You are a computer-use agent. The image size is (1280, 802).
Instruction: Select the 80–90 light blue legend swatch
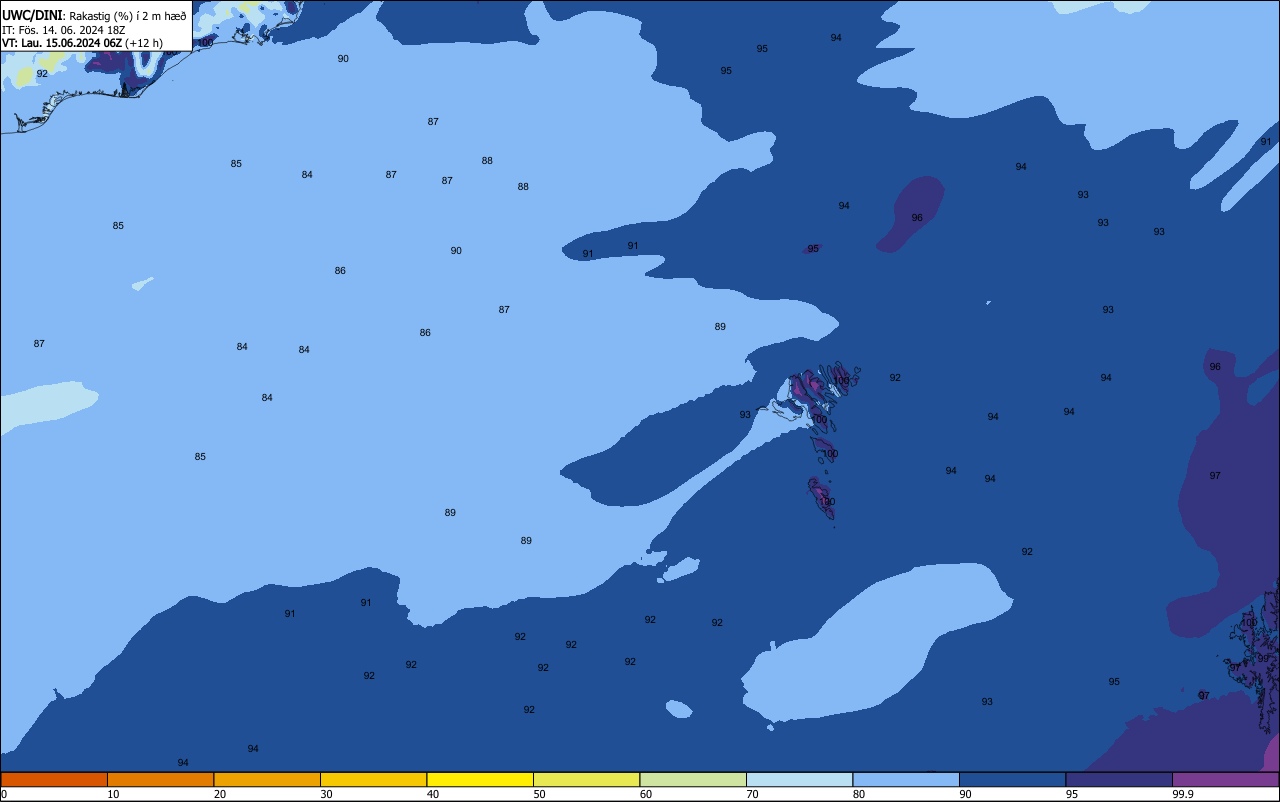(x=906, y=779)
